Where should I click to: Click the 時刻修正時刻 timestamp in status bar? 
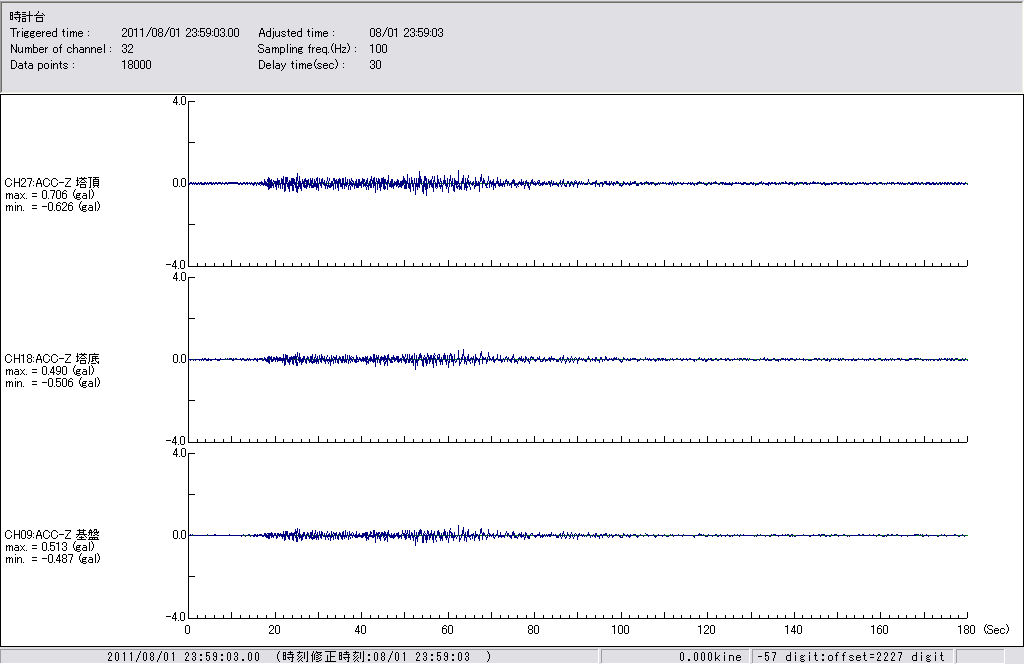(x=383, y=657)
